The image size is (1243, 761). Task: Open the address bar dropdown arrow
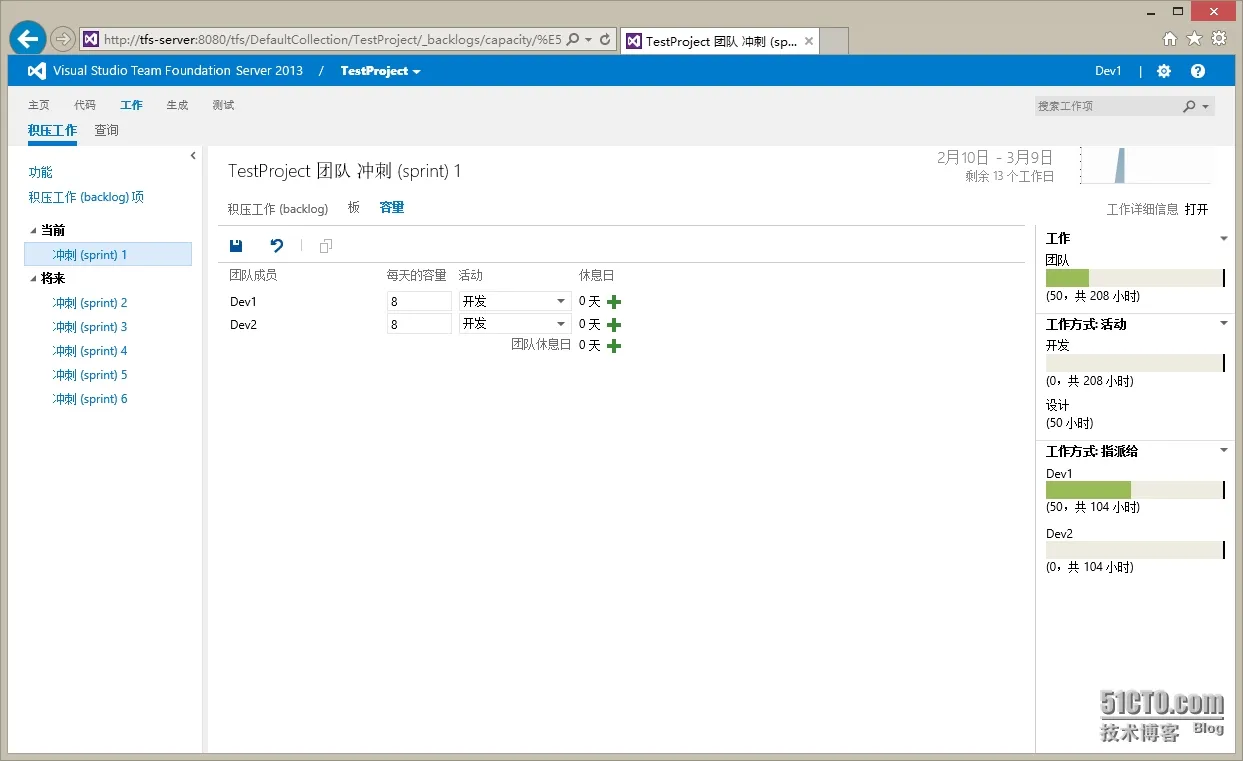[588, 40]
